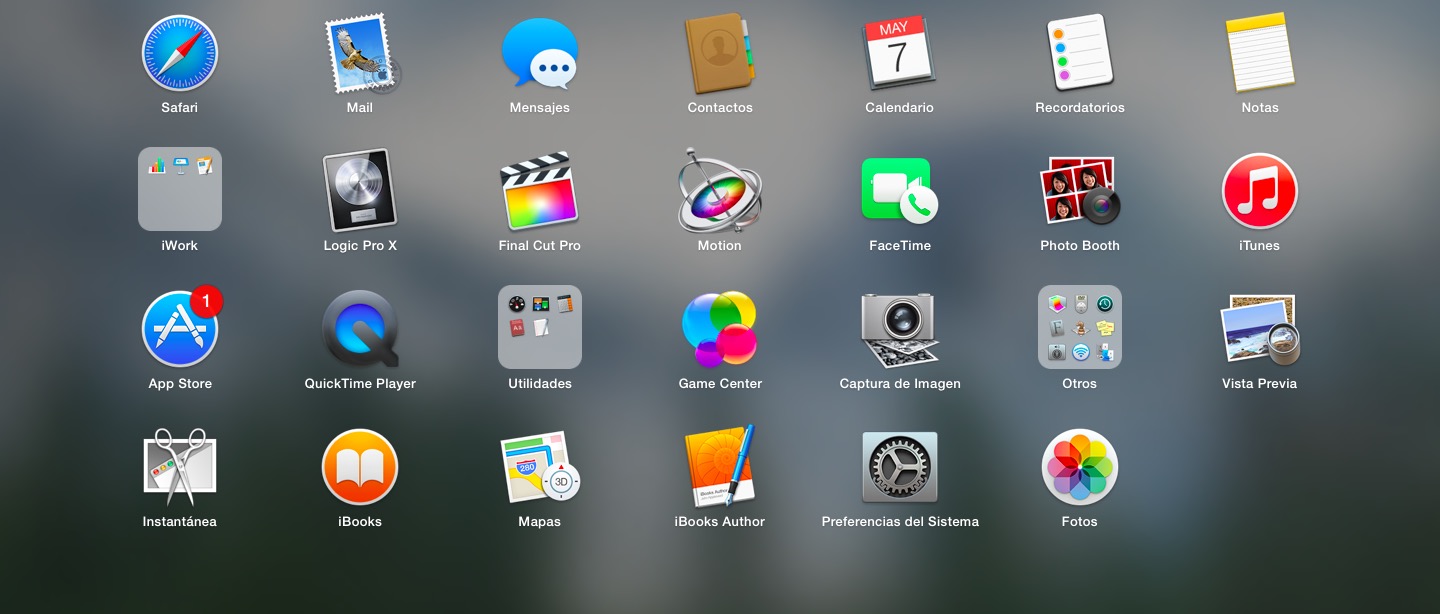
Task: Expand the Otros folder
Action: tap(1080, 327)
